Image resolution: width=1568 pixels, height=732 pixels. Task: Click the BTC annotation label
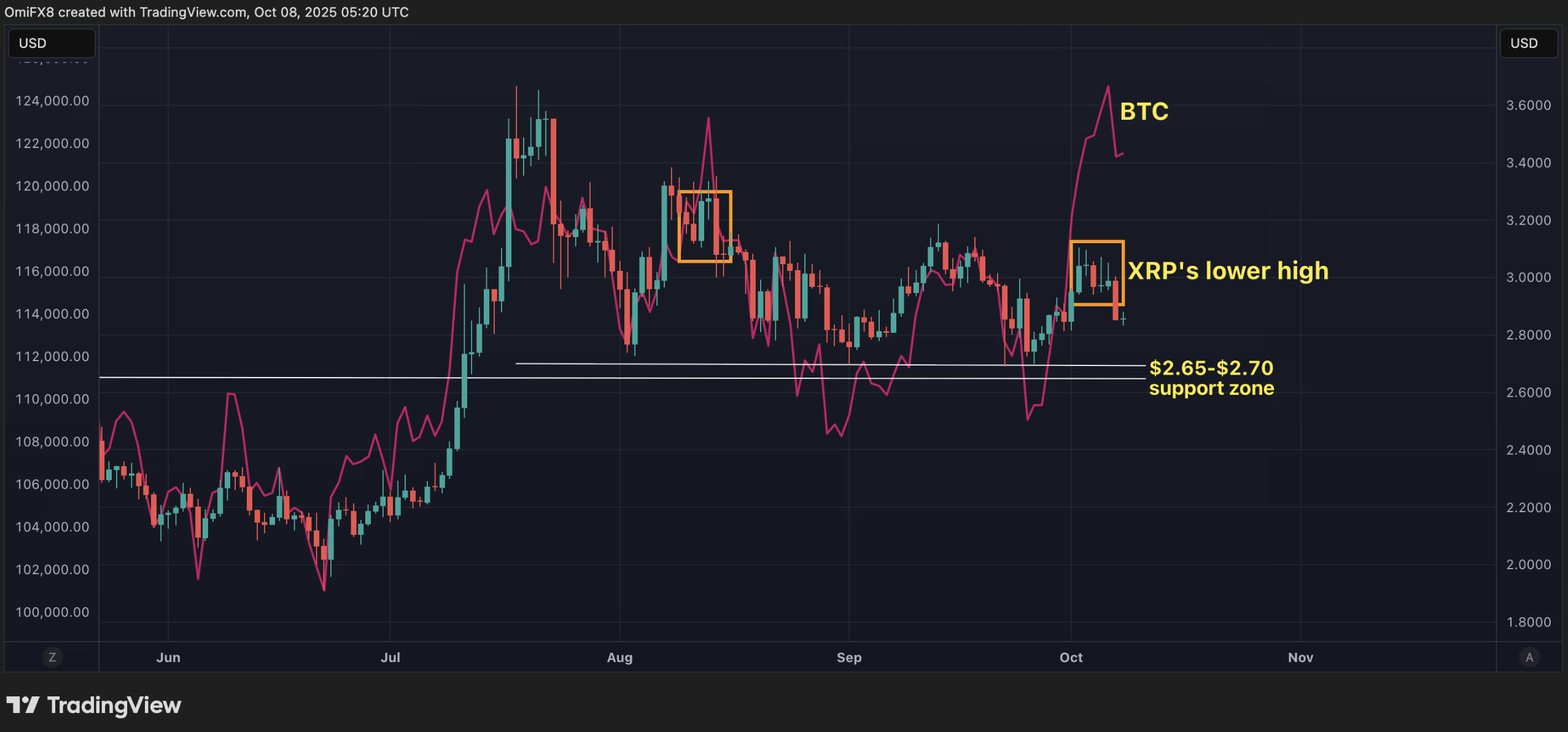tap(1144, 112)
